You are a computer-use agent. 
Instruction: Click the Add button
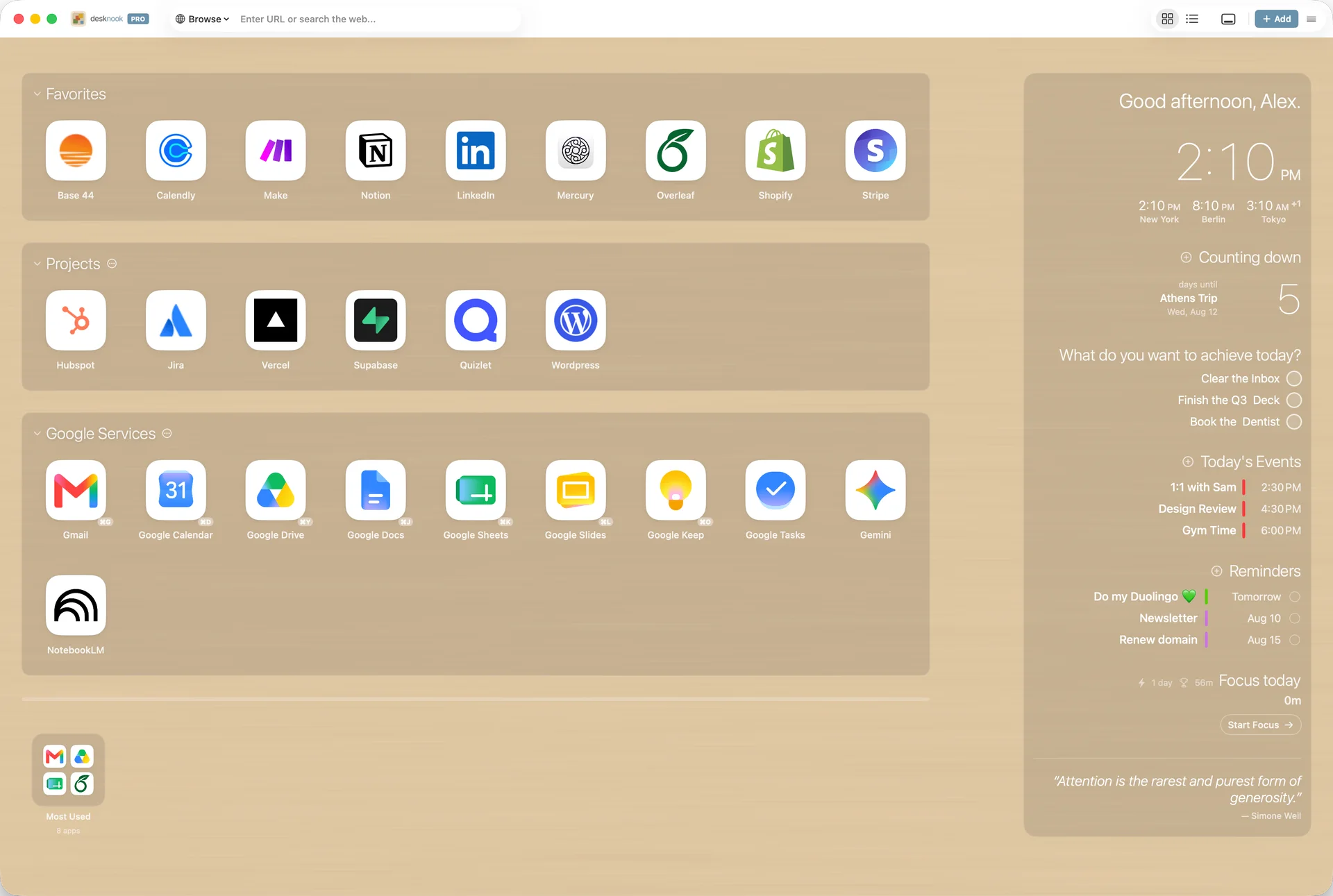pos(1276,19)
